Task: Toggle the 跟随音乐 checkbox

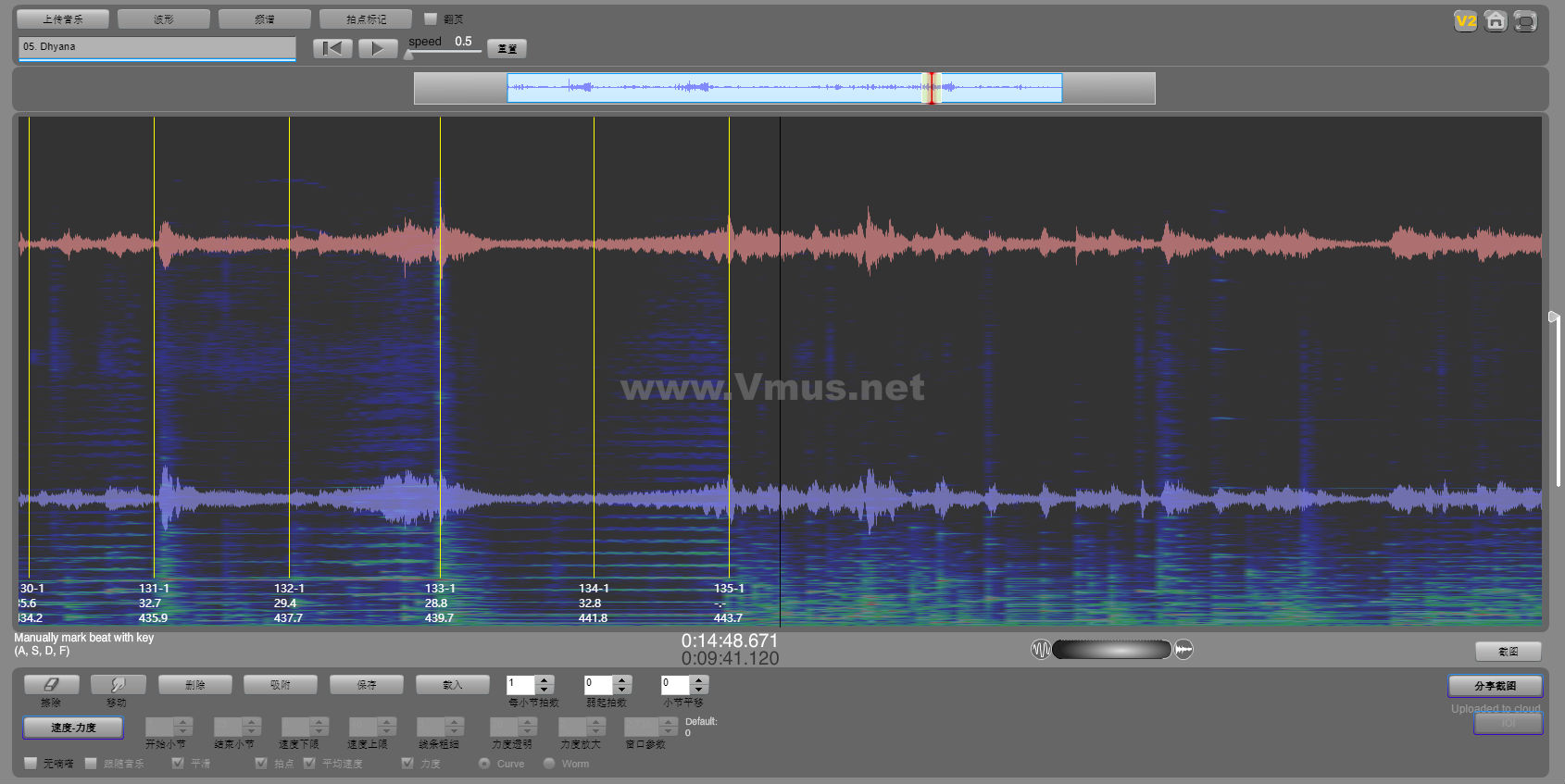Action: 91,764
